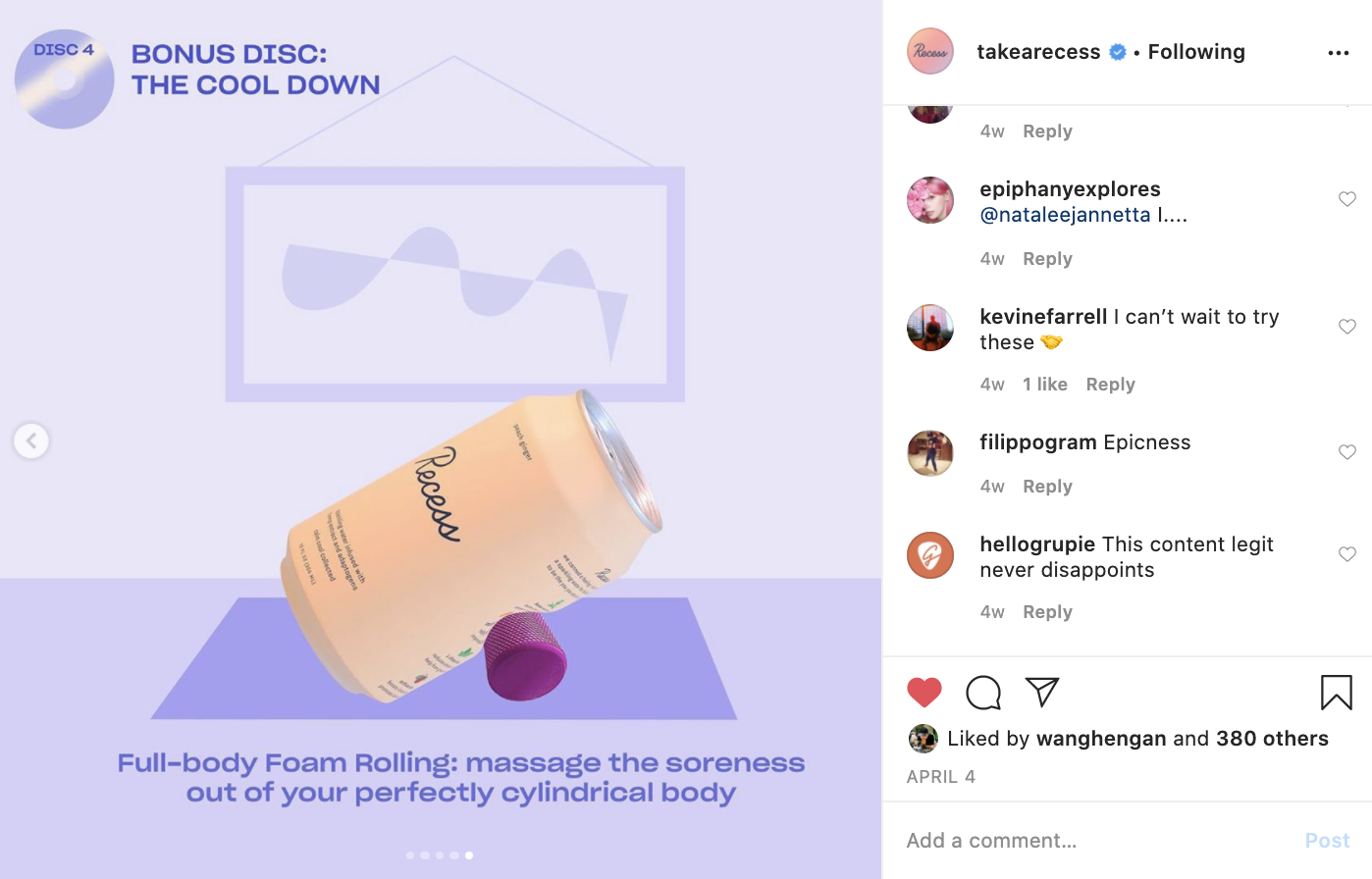Like kevinefarrell's comment heart
Image resolution: width=1372 pixels, height=879 pixels.
(x=1347, y=327)
